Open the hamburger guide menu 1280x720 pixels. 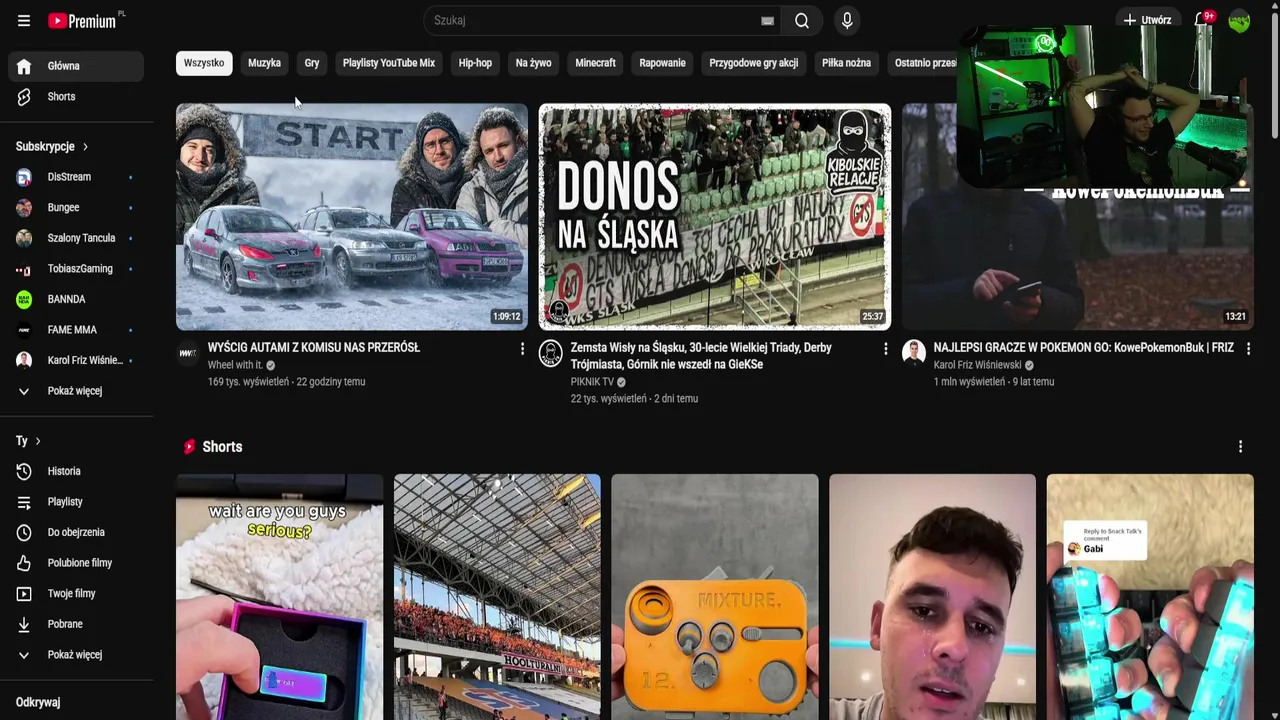tap(24, 20)
